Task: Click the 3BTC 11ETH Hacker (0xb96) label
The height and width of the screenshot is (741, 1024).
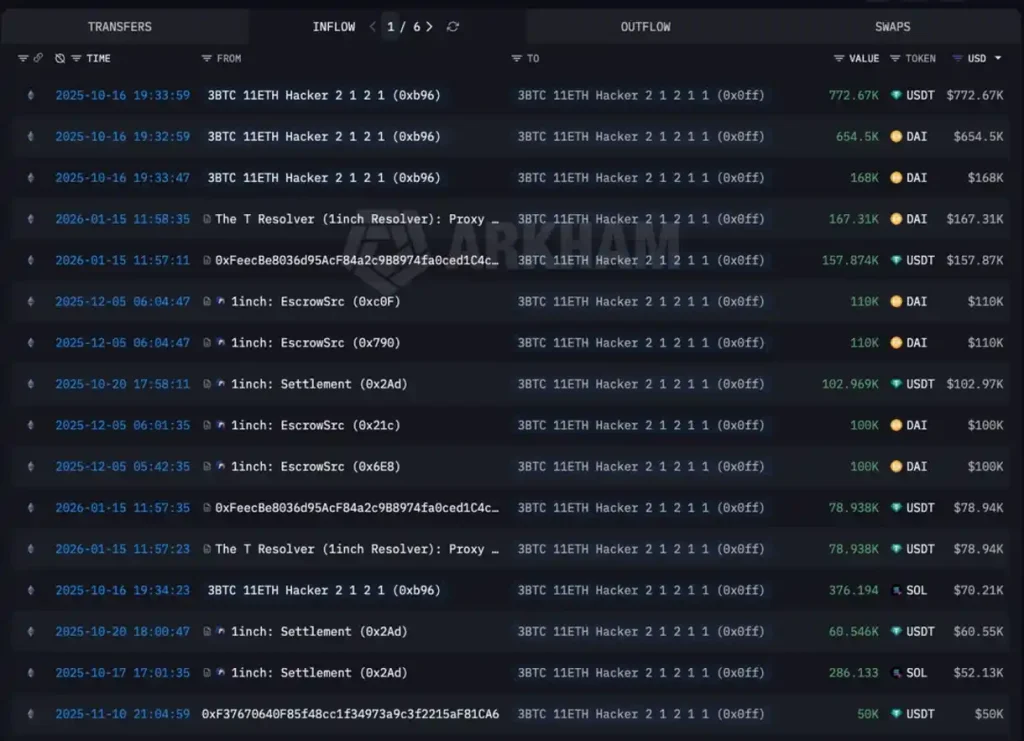Action: pyautogui.click(x=324, y=95)
